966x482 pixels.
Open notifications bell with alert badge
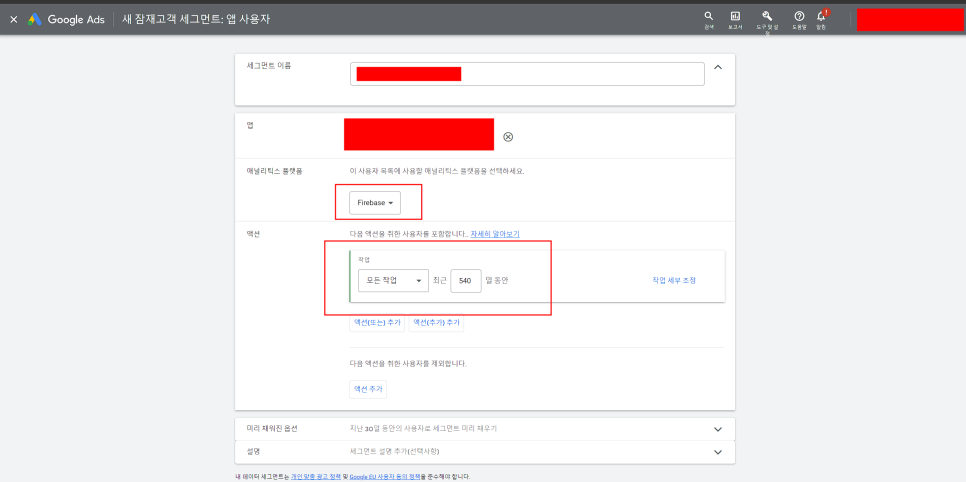tap(821, 18)
